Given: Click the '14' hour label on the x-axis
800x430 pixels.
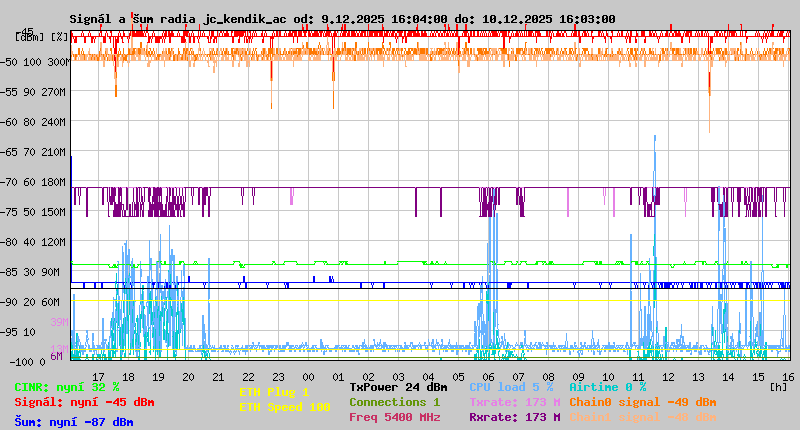Looking at the screenshot, I should click(728, 377).
